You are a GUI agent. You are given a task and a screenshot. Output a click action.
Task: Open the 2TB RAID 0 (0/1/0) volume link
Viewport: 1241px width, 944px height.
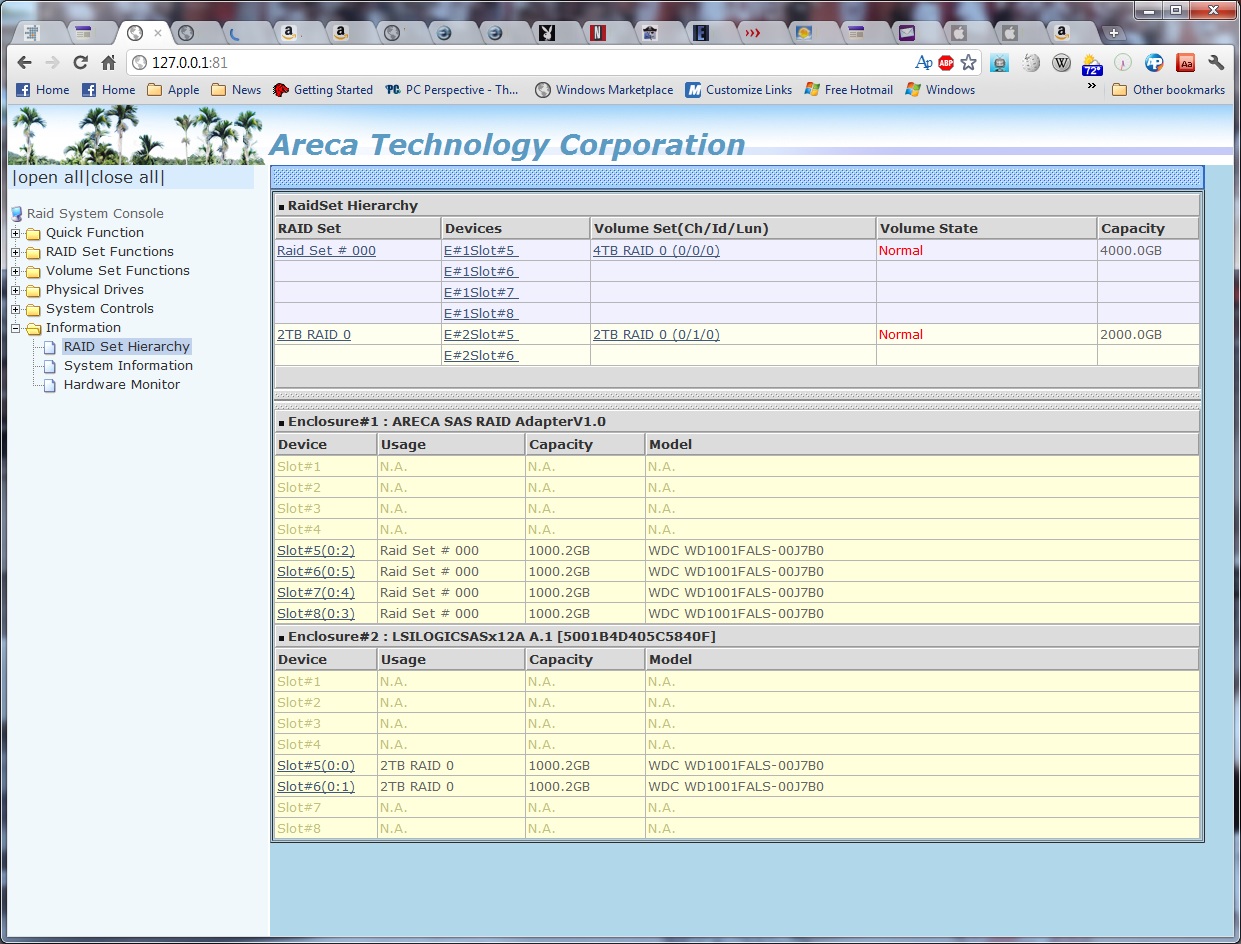click(x=656, y=335)
